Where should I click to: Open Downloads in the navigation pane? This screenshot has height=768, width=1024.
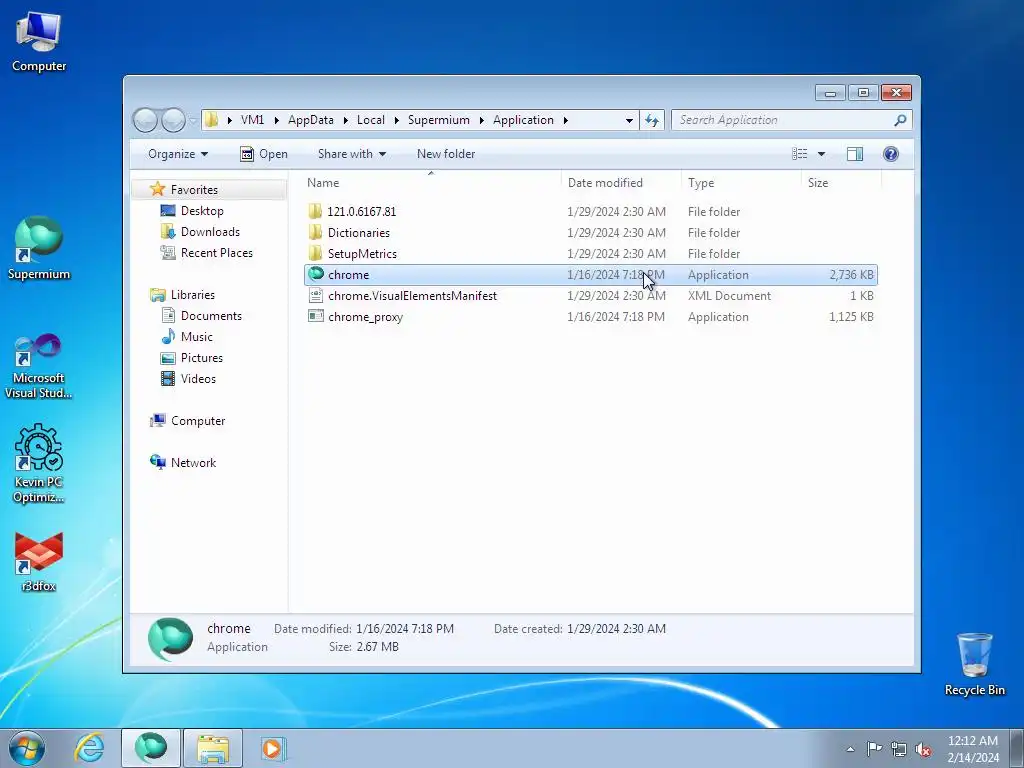(210, 231)
